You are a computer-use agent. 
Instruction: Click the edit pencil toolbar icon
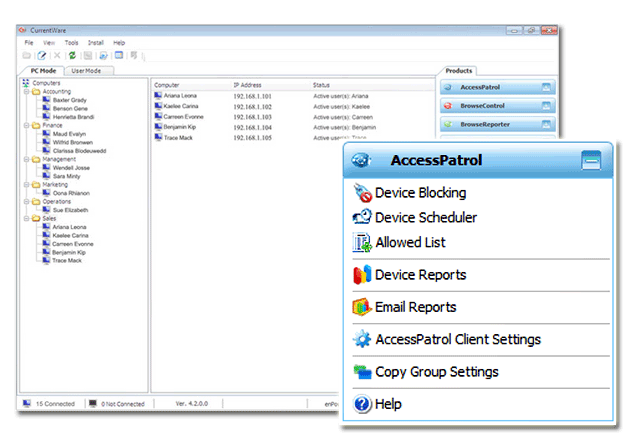pyautogui.click(x=42, y=56)
